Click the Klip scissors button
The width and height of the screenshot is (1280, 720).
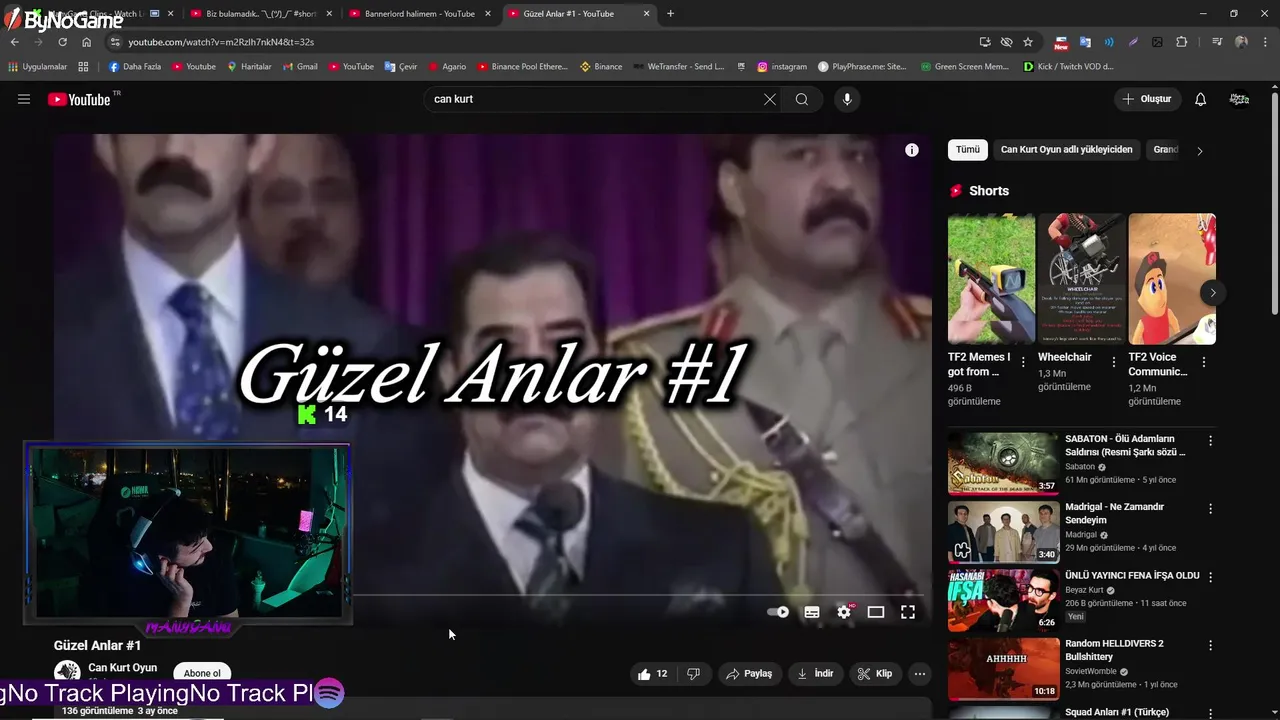click(x=874, y=674)
